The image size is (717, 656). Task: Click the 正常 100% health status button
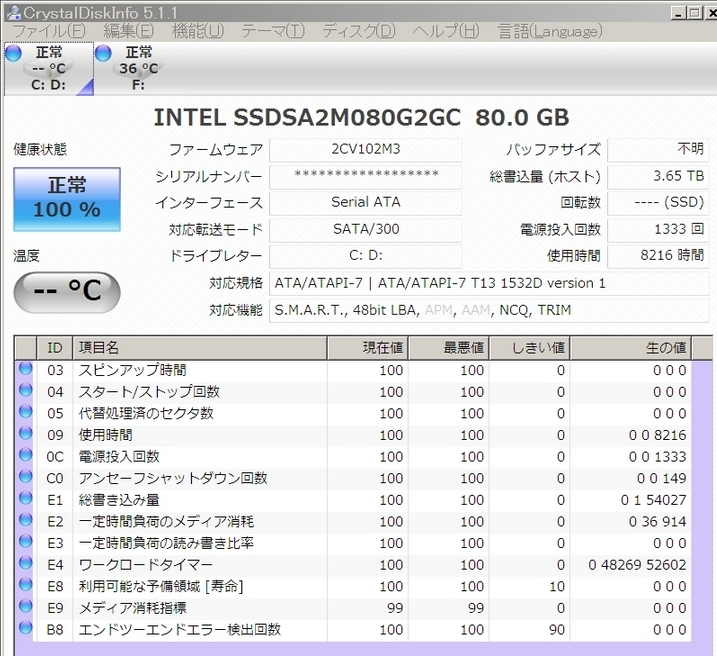pyautogui.click(x=67, y=199)
